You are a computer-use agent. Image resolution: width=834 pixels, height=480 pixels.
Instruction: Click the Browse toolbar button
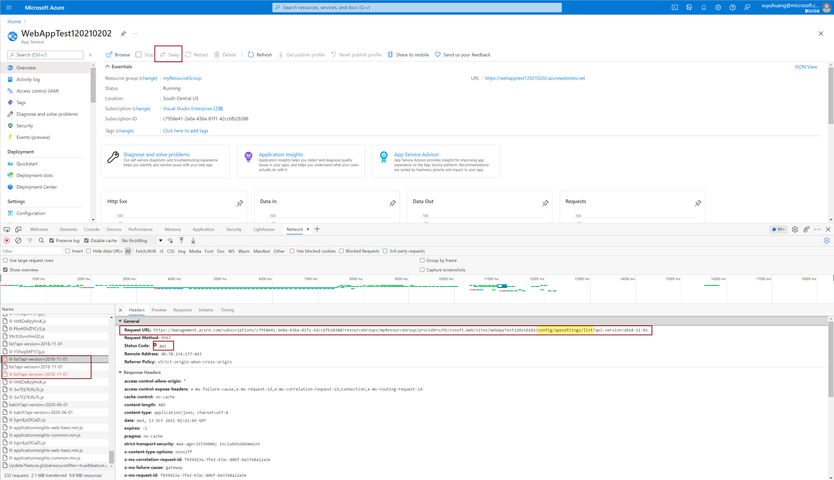pos(118,55)
